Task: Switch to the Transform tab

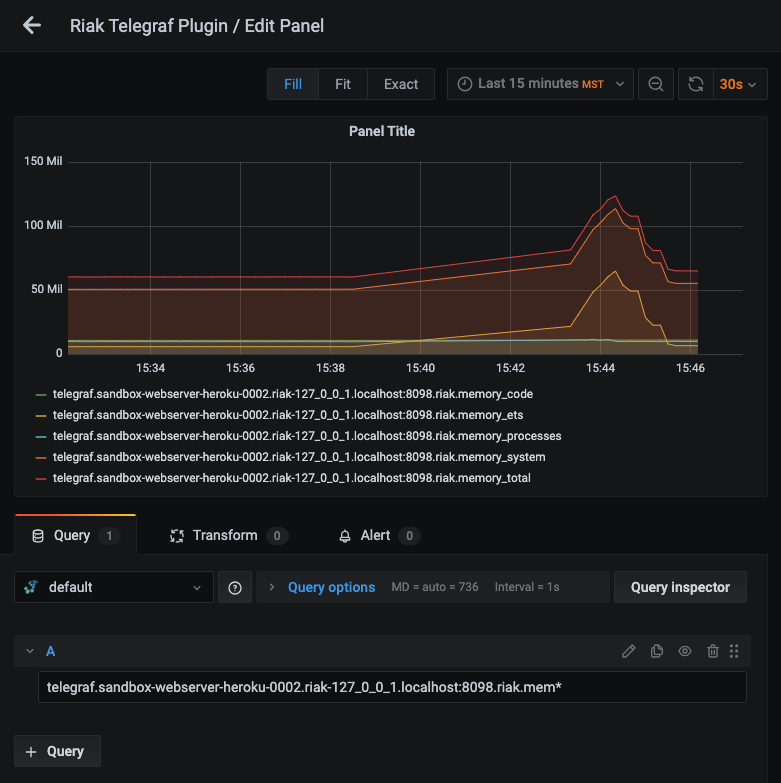Action: (x=229, y=535)
